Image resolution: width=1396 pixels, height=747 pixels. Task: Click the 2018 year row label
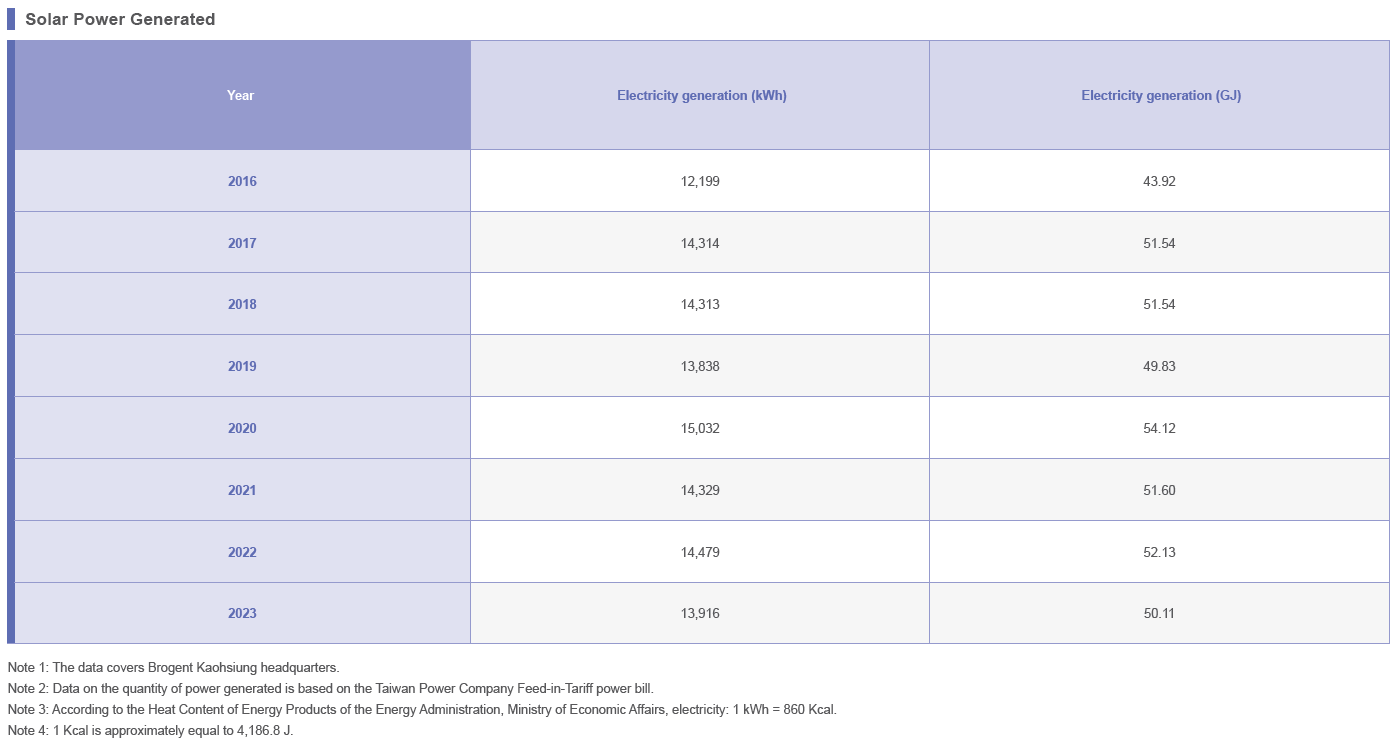click(x=242, y=304)
